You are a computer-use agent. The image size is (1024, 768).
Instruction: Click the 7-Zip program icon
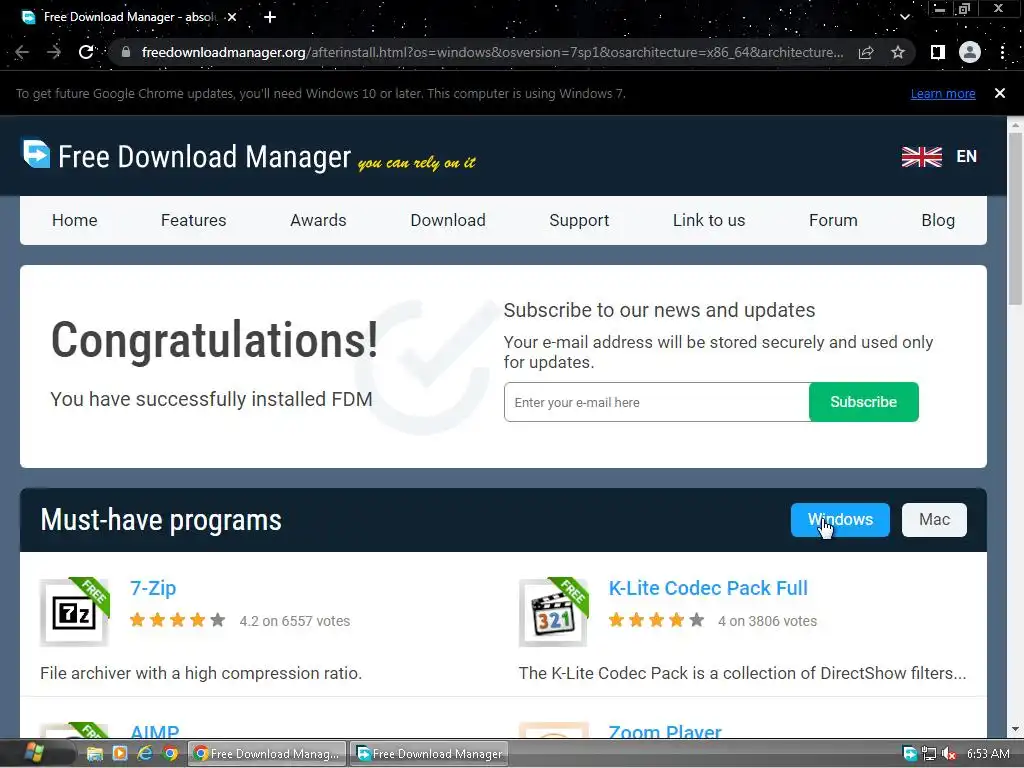pyautogui.click(x=74, y=612)
